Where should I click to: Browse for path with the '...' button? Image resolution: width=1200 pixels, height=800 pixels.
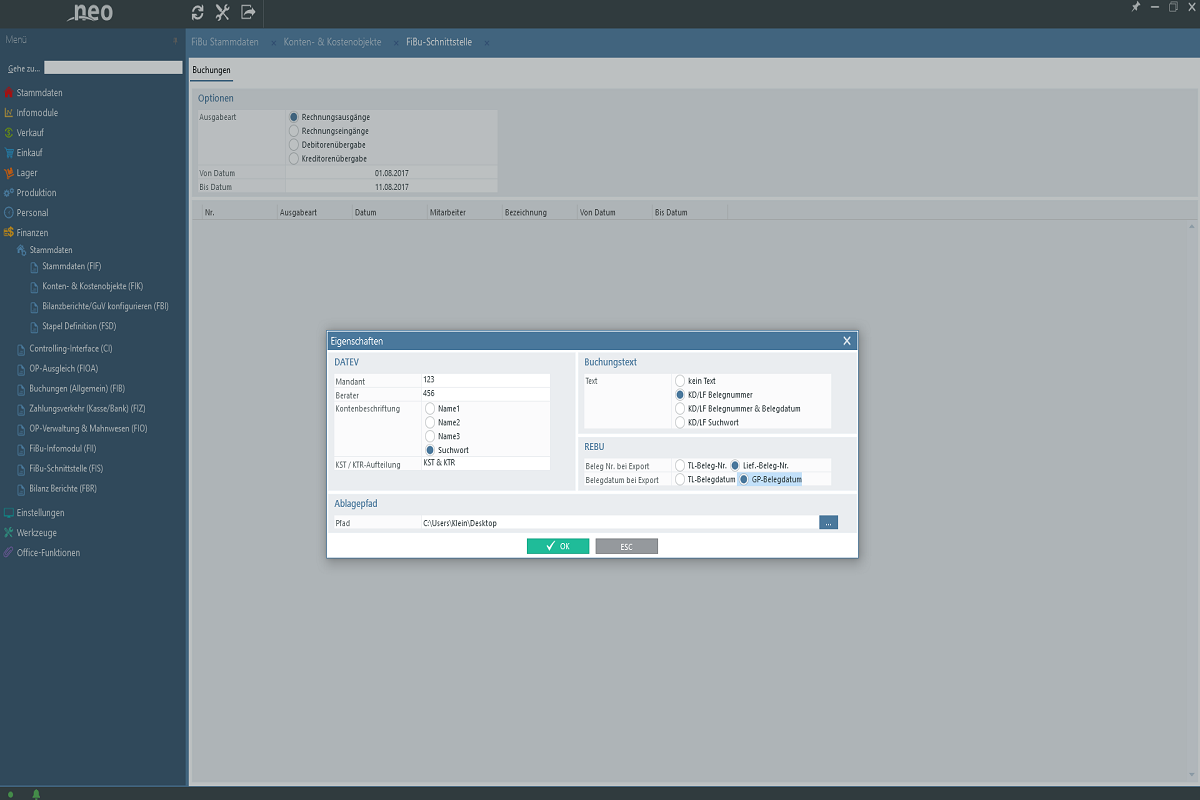pyautogui.click(x=828, y=523)
